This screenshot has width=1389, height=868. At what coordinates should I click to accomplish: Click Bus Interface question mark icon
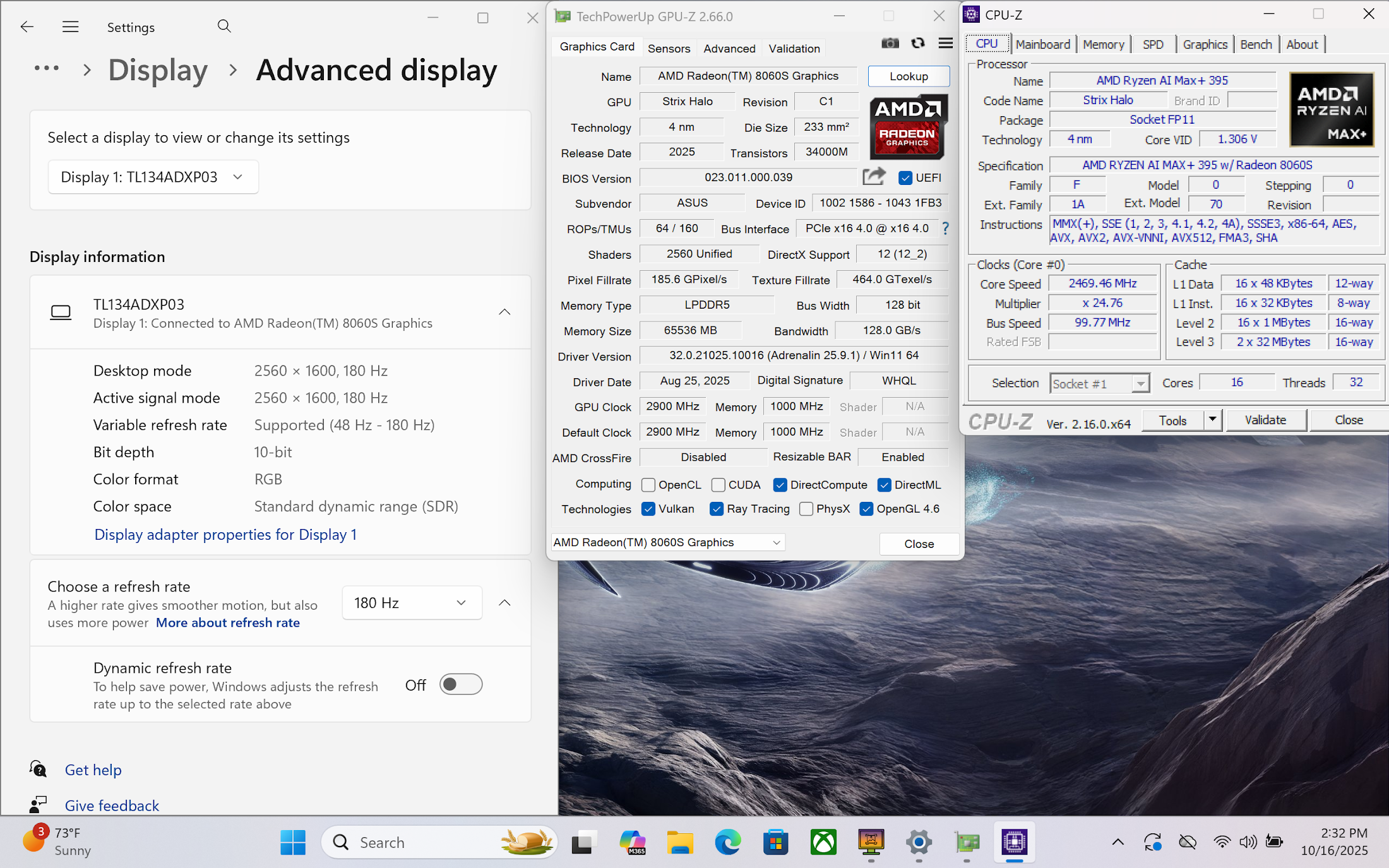click(x=945, y=229)
